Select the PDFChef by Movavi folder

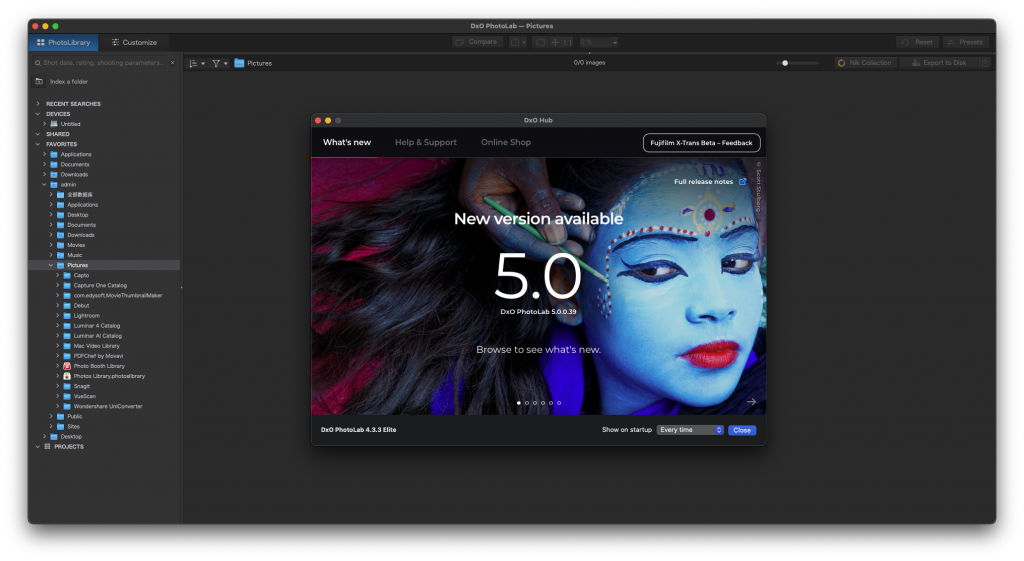pos(98,356)
